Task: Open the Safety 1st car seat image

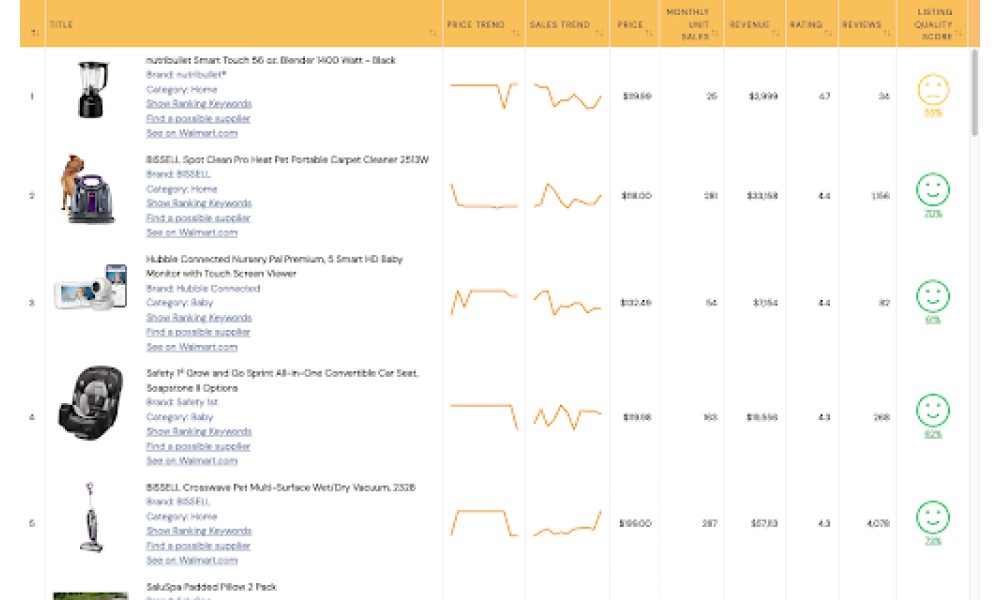Action: click(91, 402)
